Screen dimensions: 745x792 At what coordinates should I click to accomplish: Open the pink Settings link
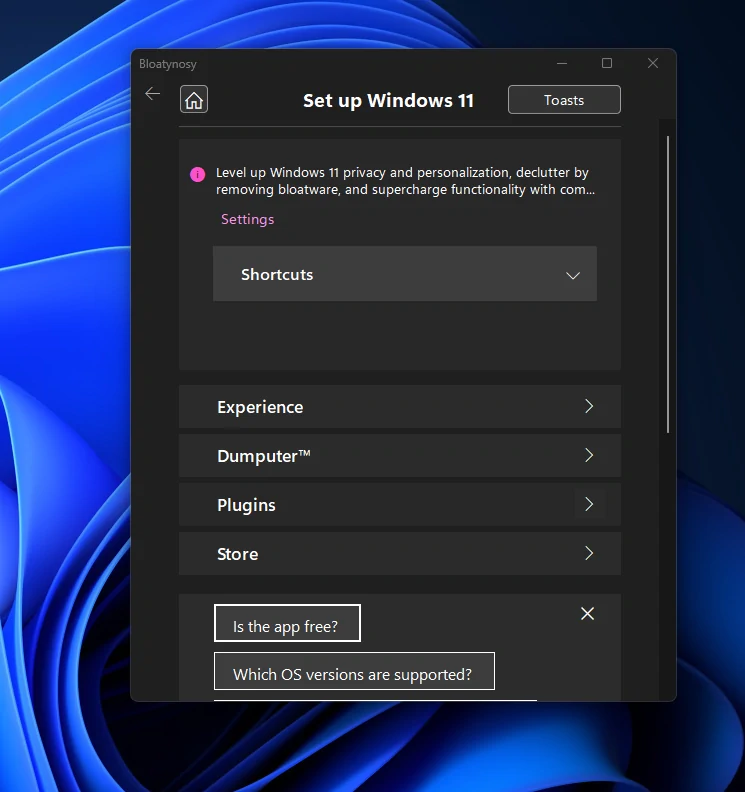click(x=247, y=219)
